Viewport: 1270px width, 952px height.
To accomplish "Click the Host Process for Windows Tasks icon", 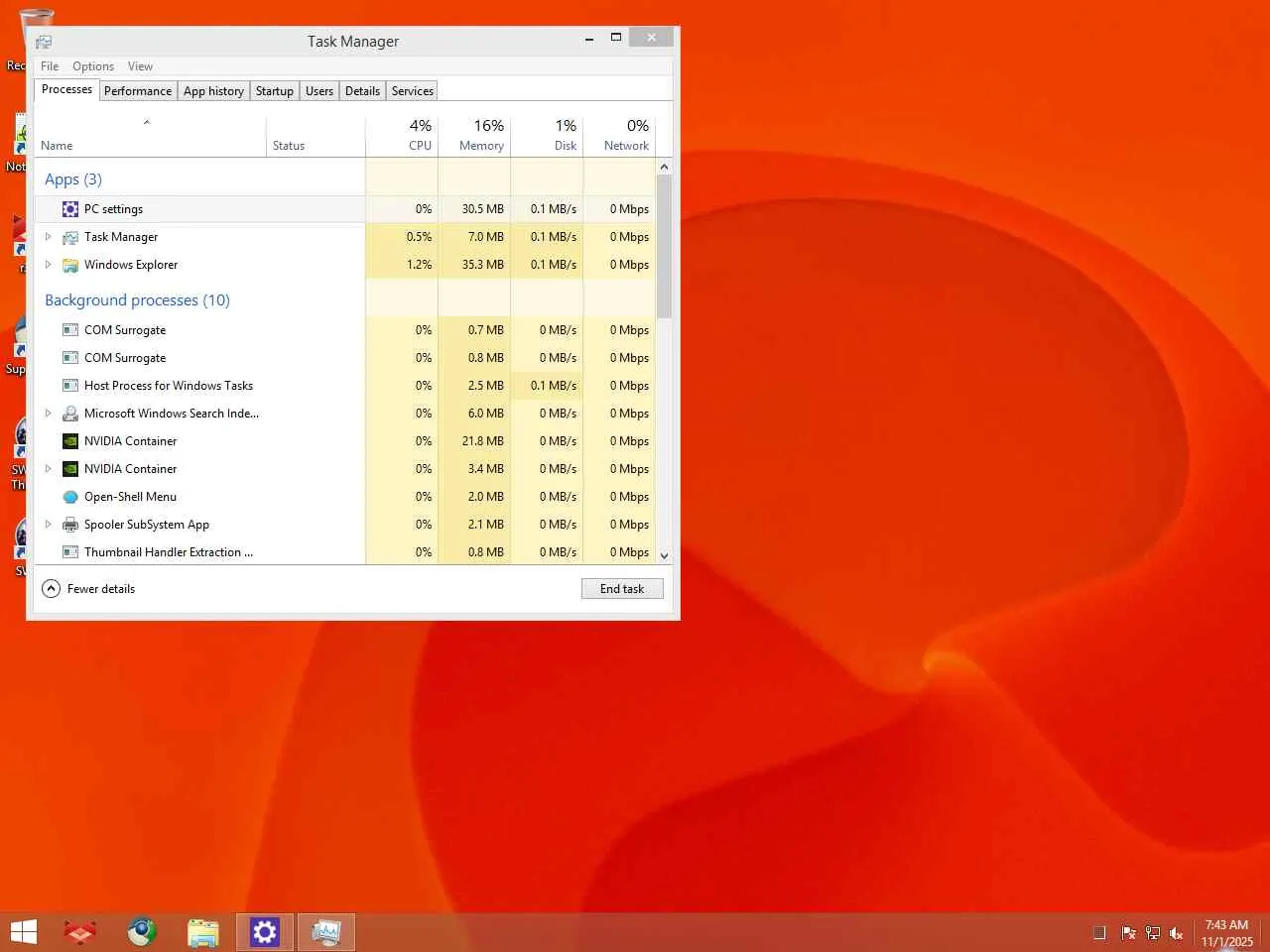I will 70,386.
